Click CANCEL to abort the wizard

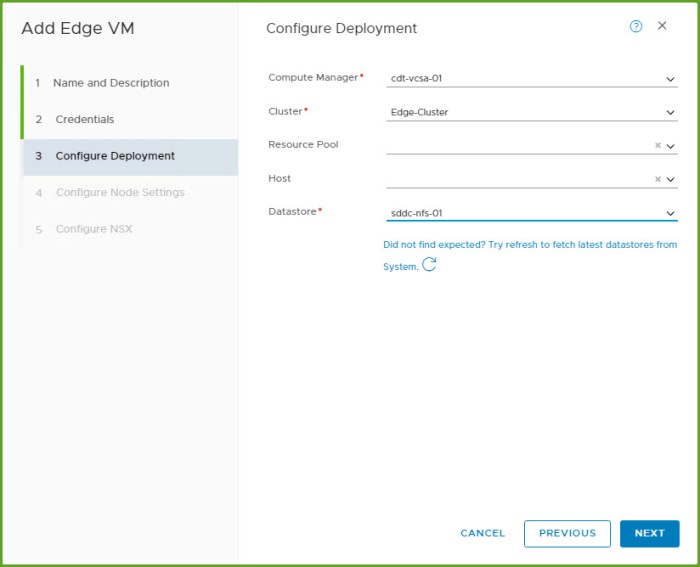[483, 534]
